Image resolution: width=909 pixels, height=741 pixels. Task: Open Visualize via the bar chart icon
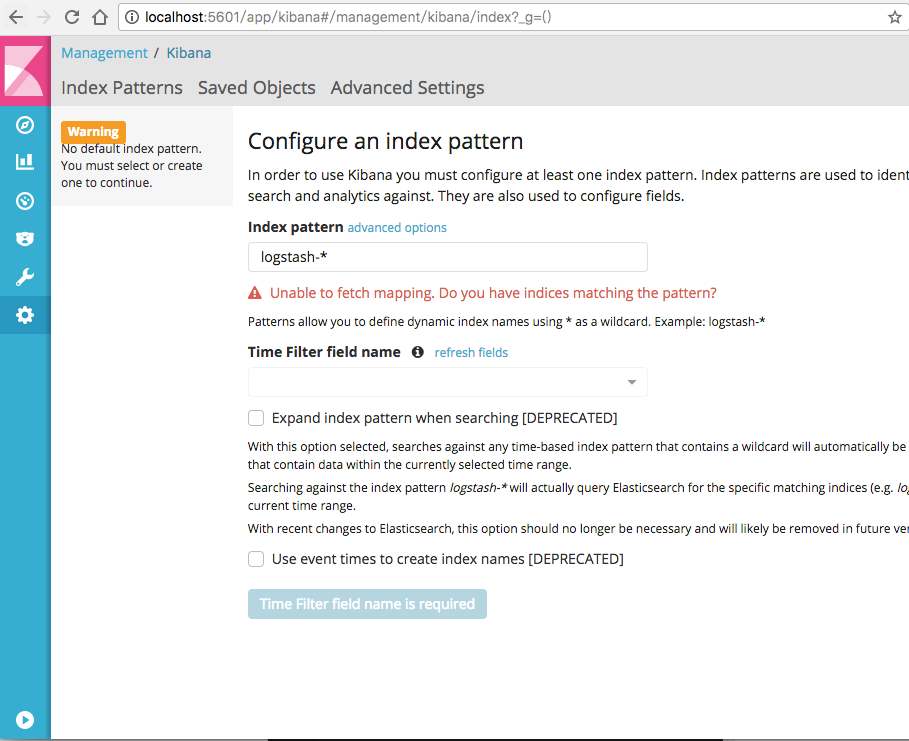pyautogui.click(x=25, y=162)
